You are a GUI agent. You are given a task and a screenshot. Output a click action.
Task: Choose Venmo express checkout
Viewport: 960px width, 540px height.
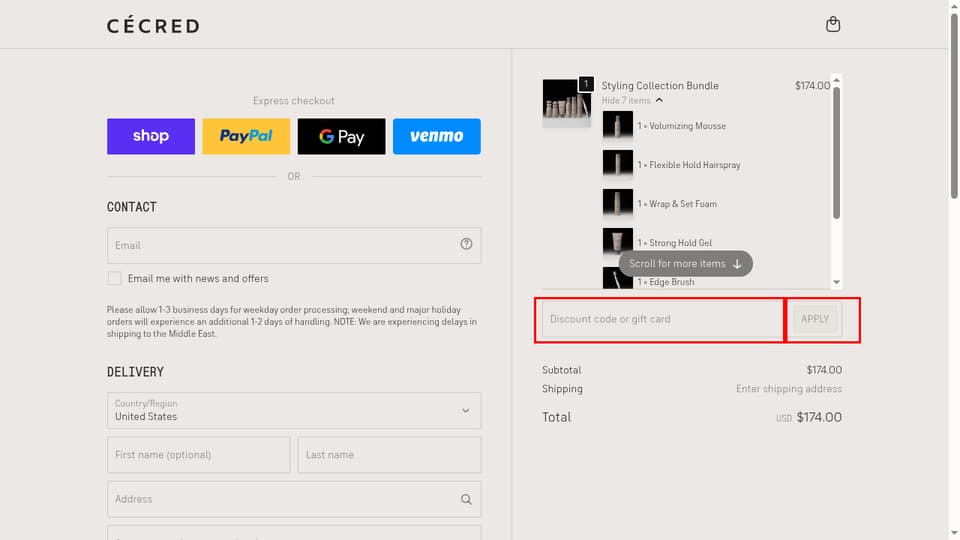pyautogui.click(x=437, y=136)
